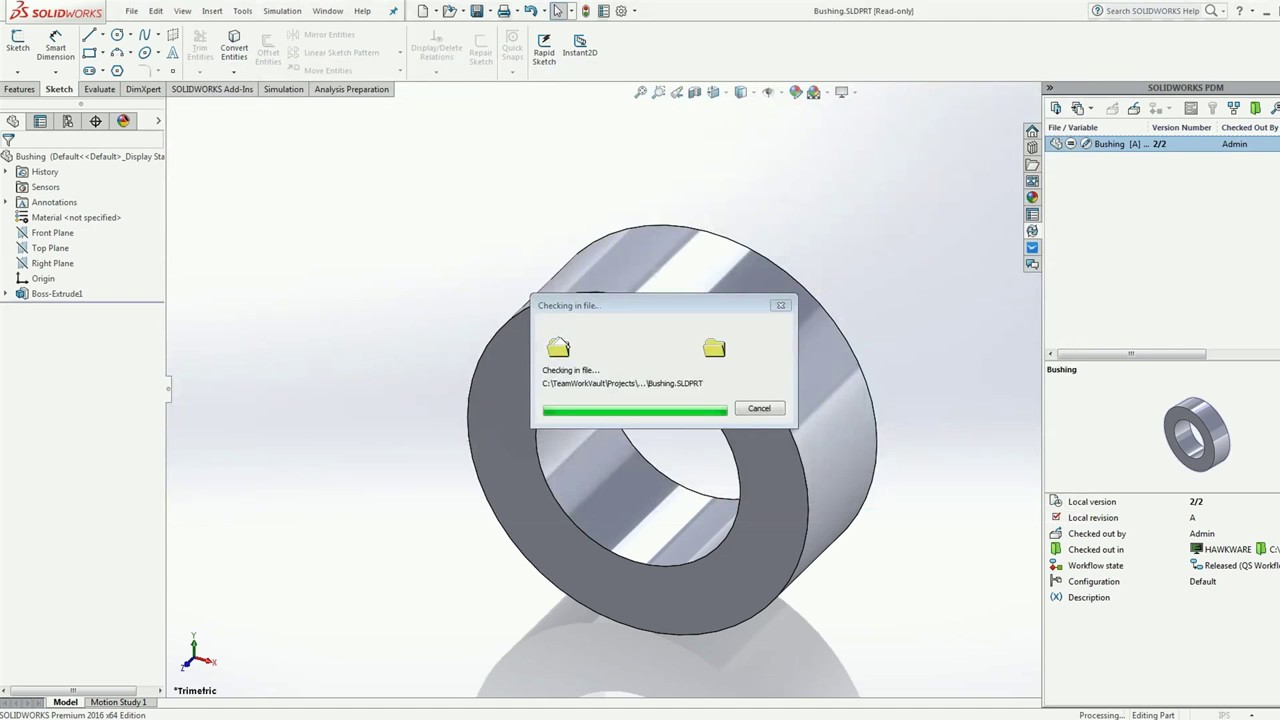1280x720 pixels.
Task: Open the Simulation menu
Action: tap(282, 11)
